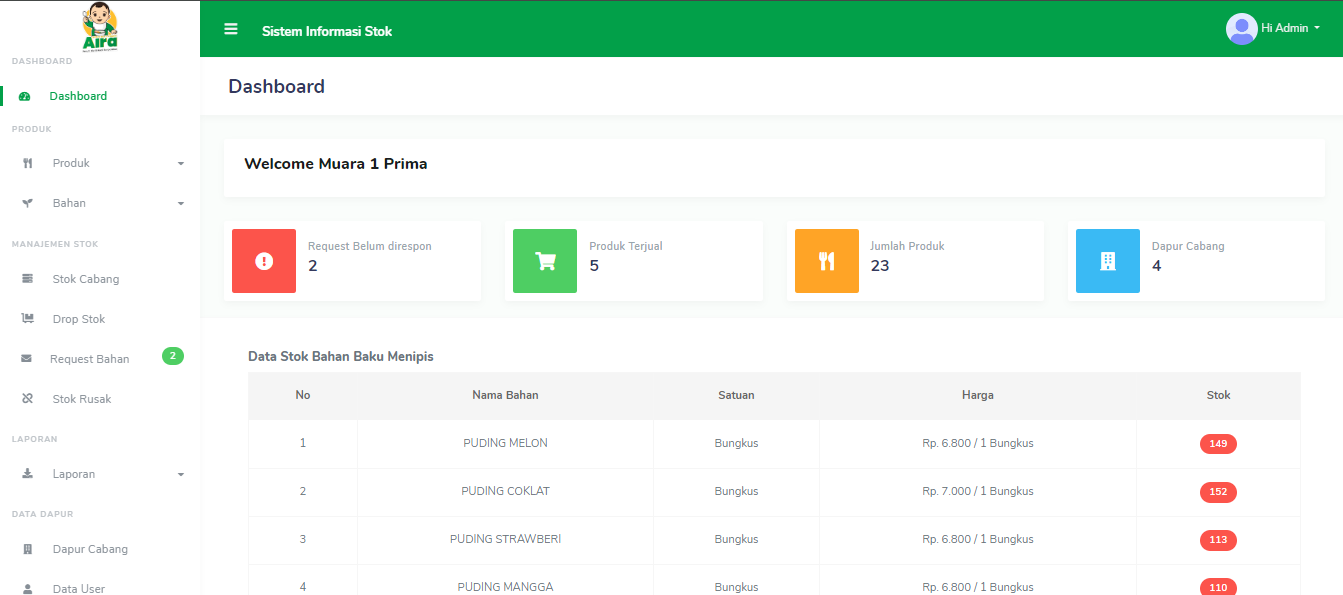Click the green Request Bahan count badge

173,356
